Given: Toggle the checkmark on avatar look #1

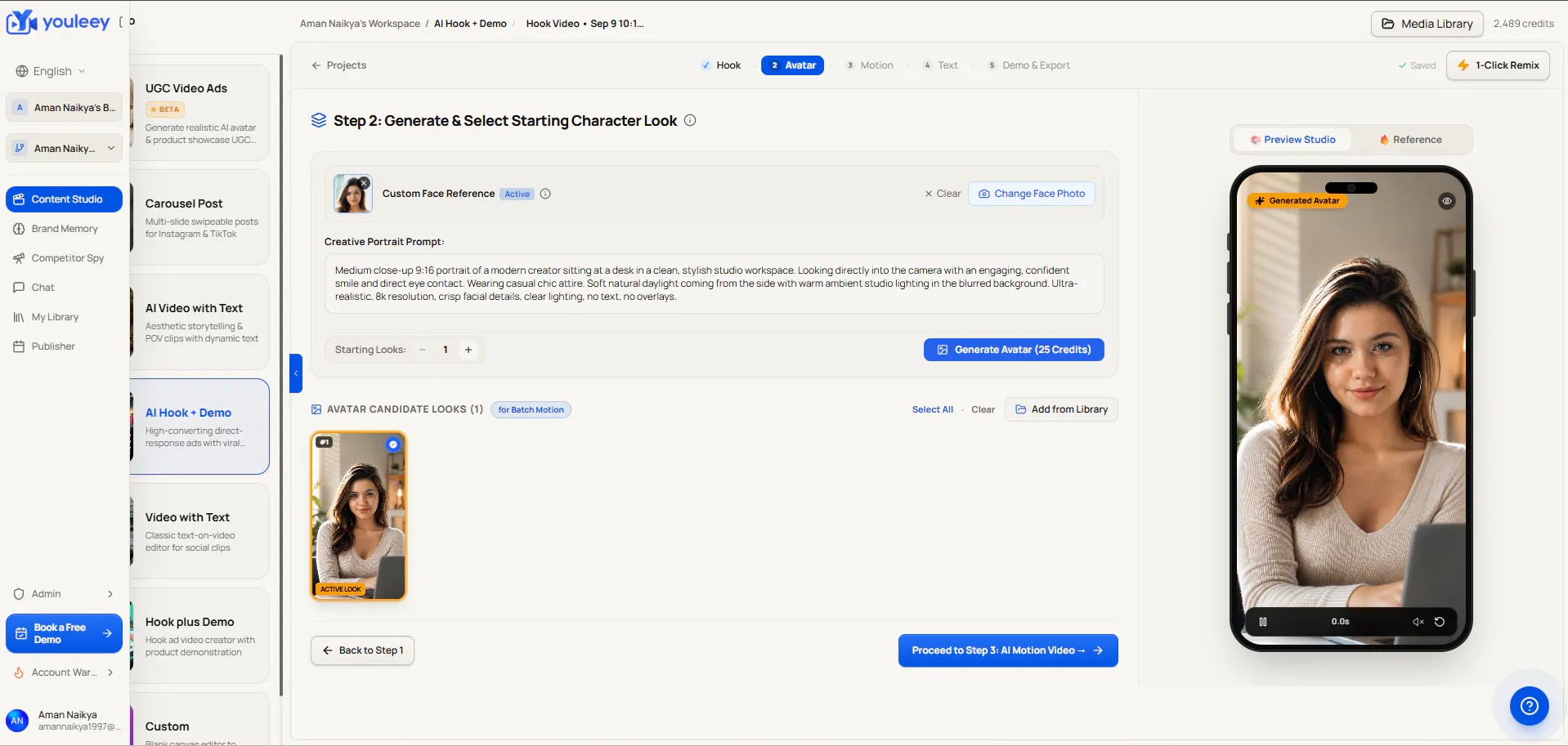Looking at the screenshot, I should tap(393, 444).
